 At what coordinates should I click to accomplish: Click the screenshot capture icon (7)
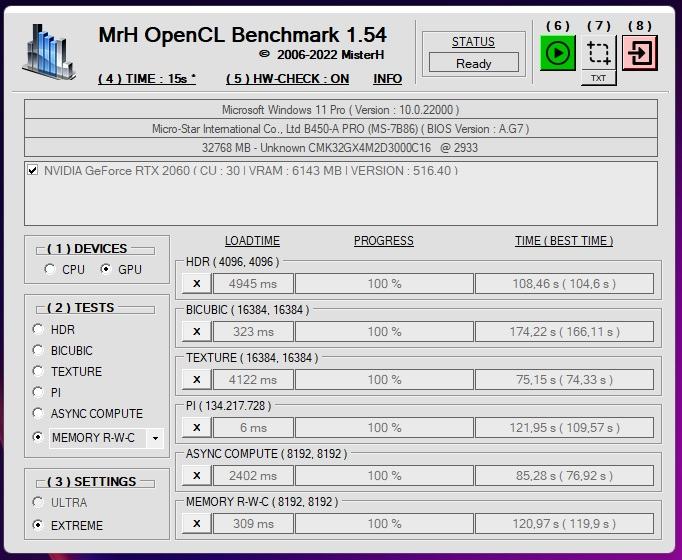point(599,53)
